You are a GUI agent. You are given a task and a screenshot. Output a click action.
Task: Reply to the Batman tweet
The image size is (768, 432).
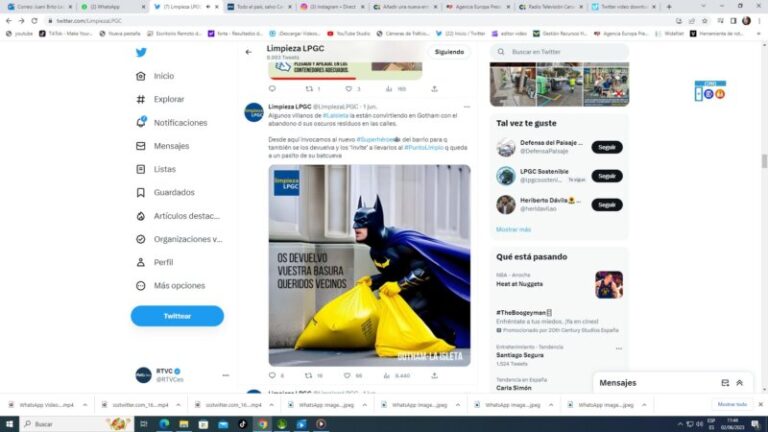(x=272, y=376)
